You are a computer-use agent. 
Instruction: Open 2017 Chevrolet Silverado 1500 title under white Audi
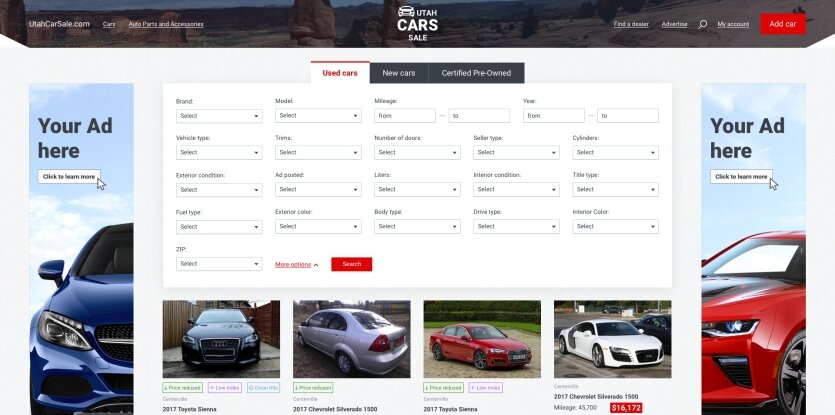[596, 397]
